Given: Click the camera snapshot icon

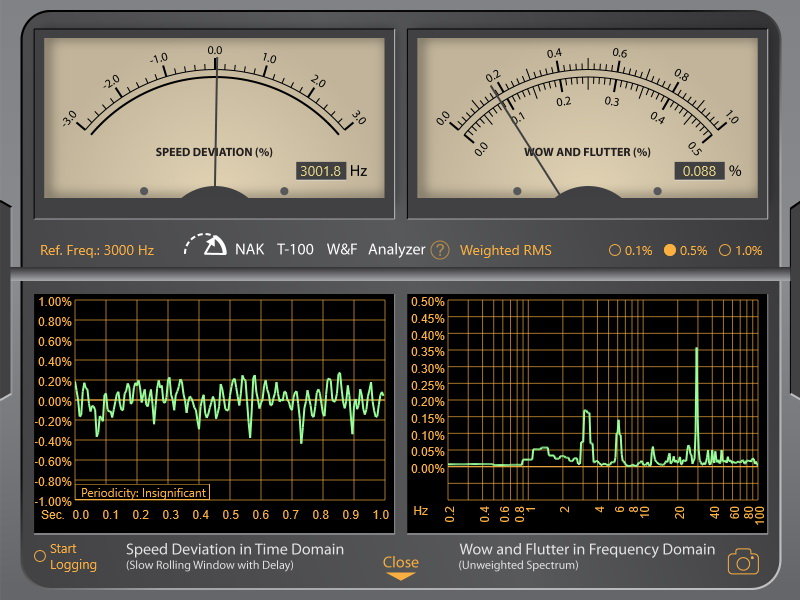Looking at the screenshot, I should pyautogui.click(x=742, y=561).
